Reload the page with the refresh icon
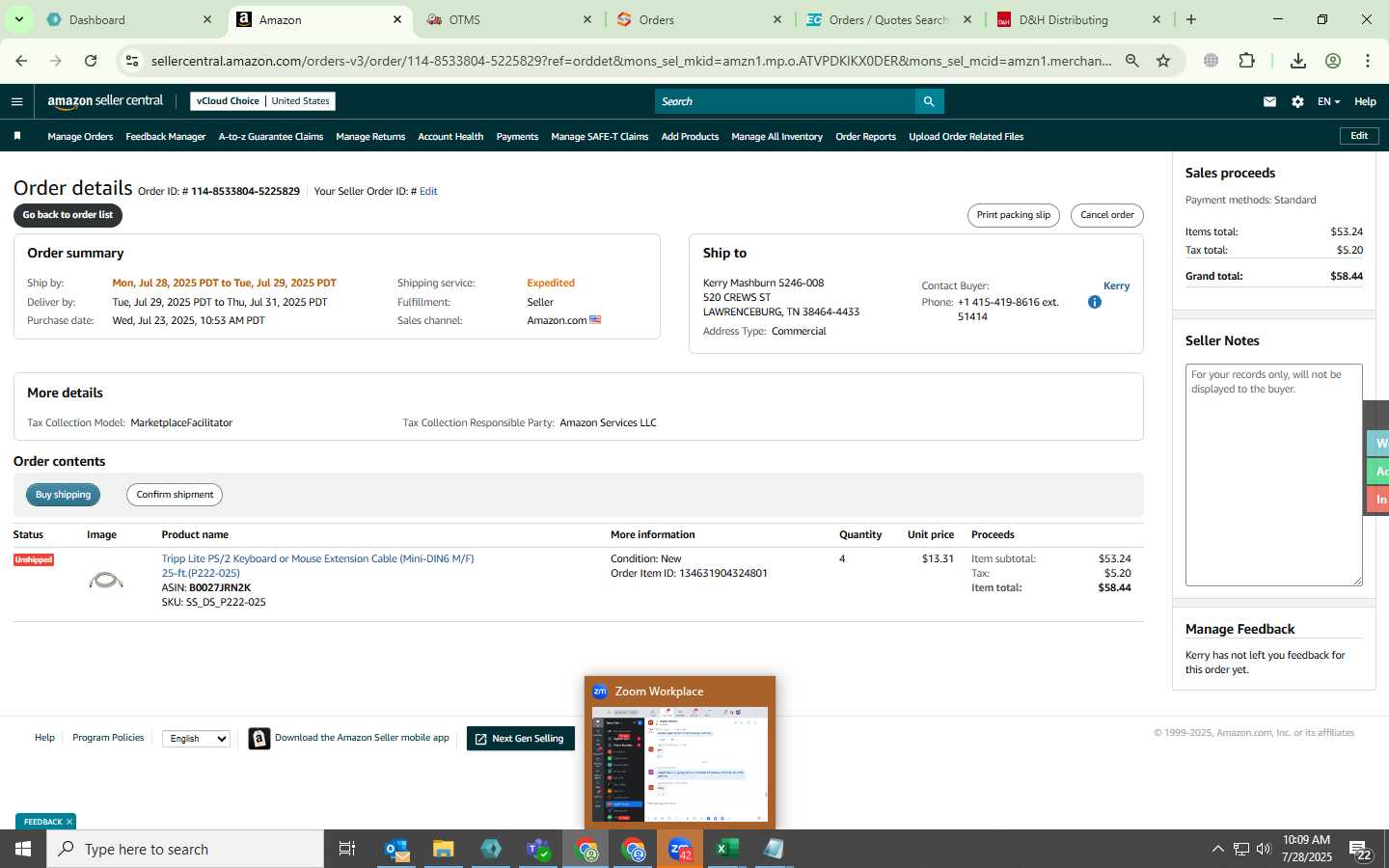Viewport: 1389px width, 868px height. click(91, 61)
